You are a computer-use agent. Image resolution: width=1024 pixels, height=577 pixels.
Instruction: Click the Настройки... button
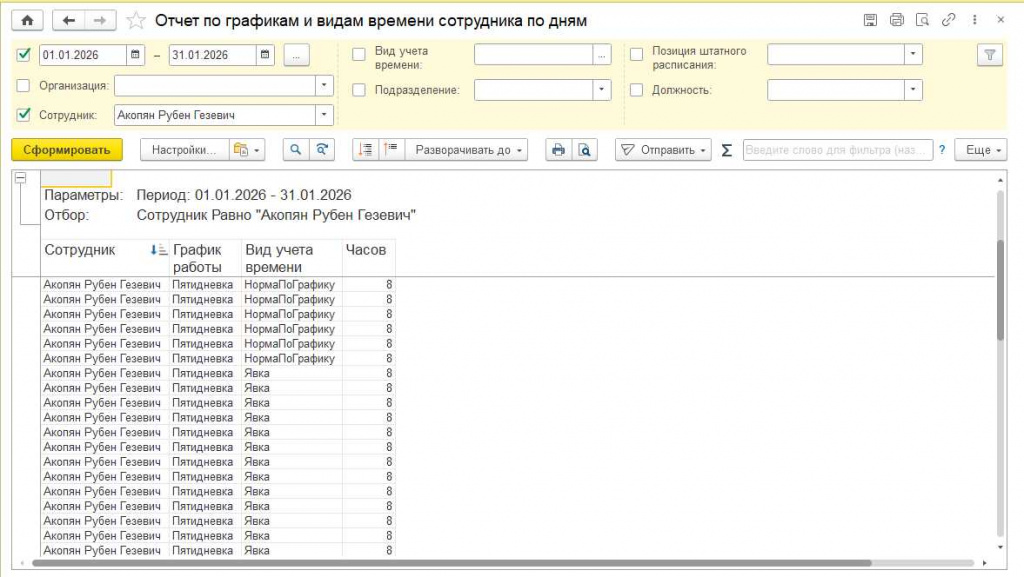coord(184,149)
